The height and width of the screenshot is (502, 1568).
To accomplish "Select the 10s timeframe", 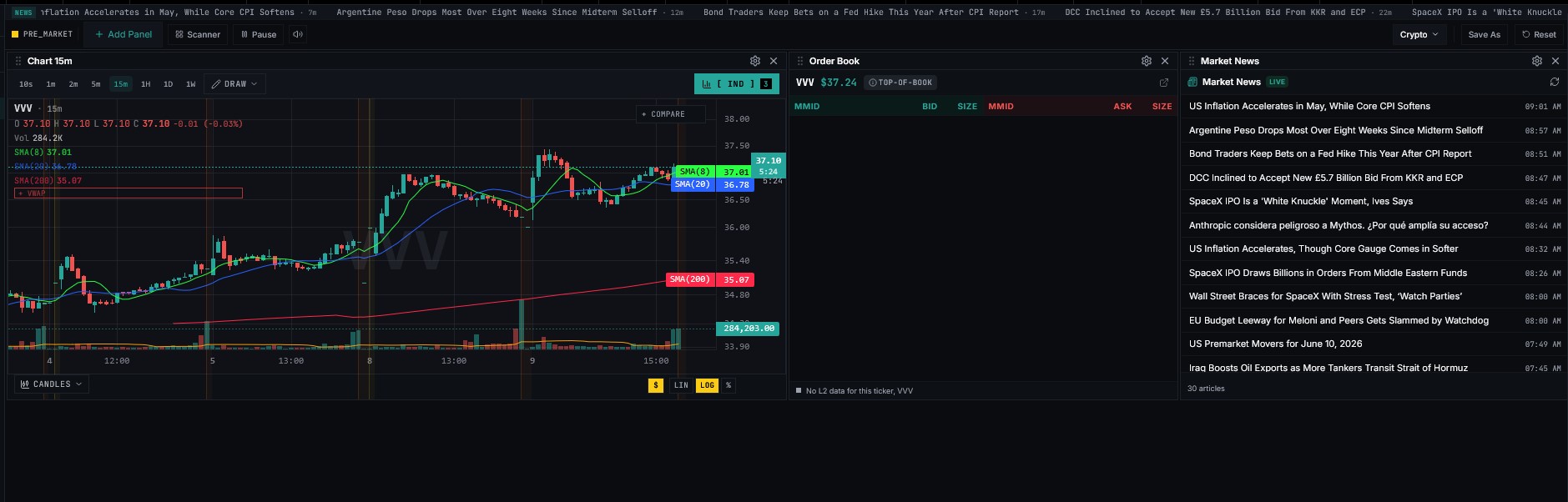I will click(x=26, y=84).
